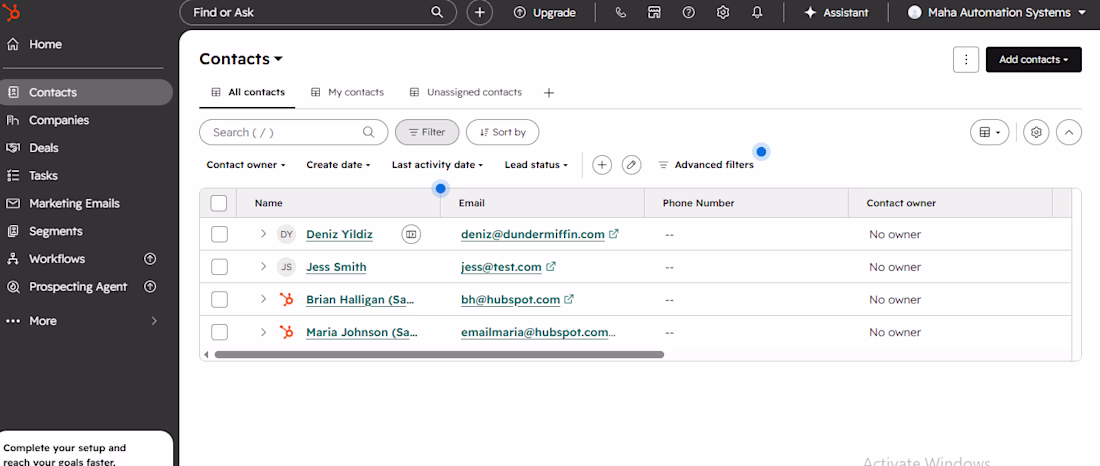The height and width of the screenshot is (466, 1100).
Task: Select Brian Halligan row checkbox
Action: [220, 300]
